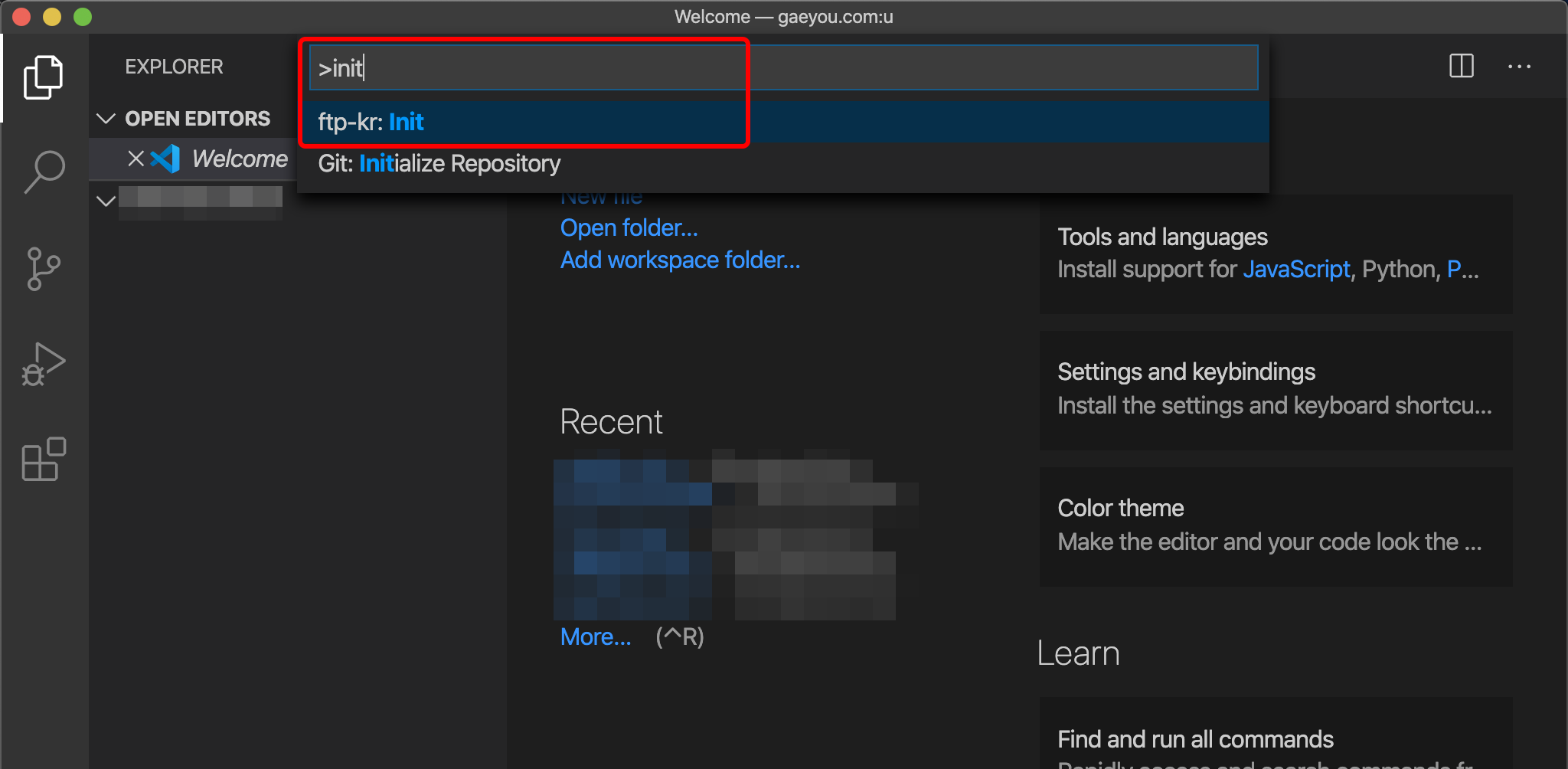
Task: Click the EXPLORER panel title
Action: click(174, 67)
